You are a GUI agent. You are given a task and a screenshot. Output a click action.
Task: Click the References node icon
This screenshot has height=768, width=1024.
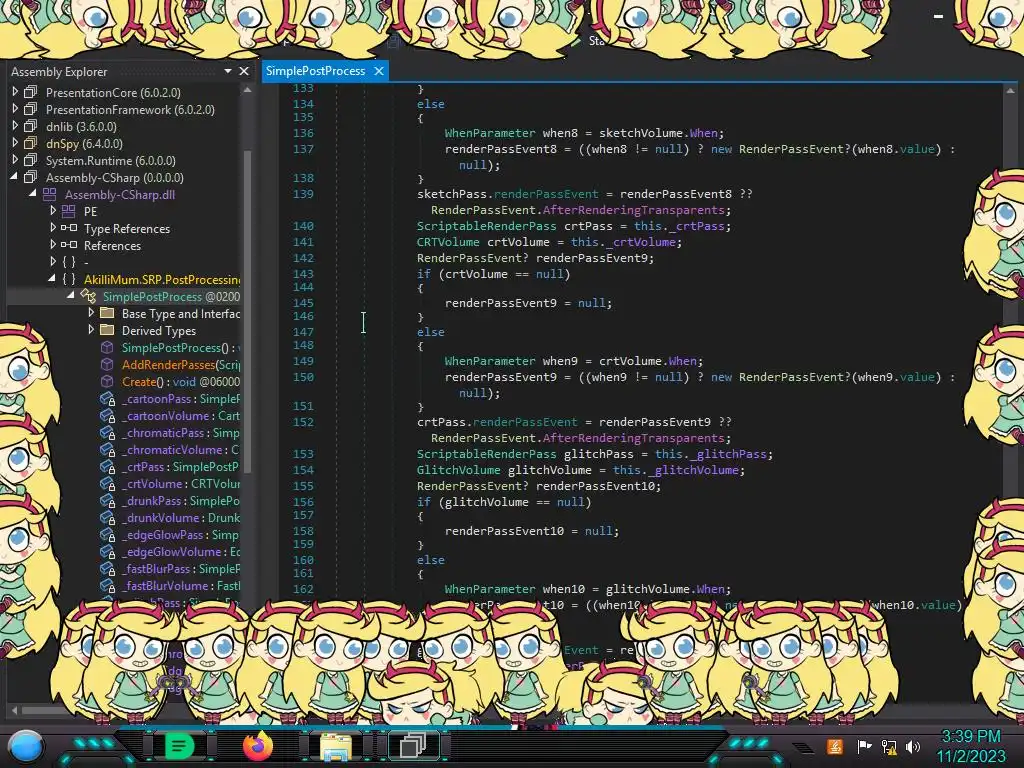point(69,245)
